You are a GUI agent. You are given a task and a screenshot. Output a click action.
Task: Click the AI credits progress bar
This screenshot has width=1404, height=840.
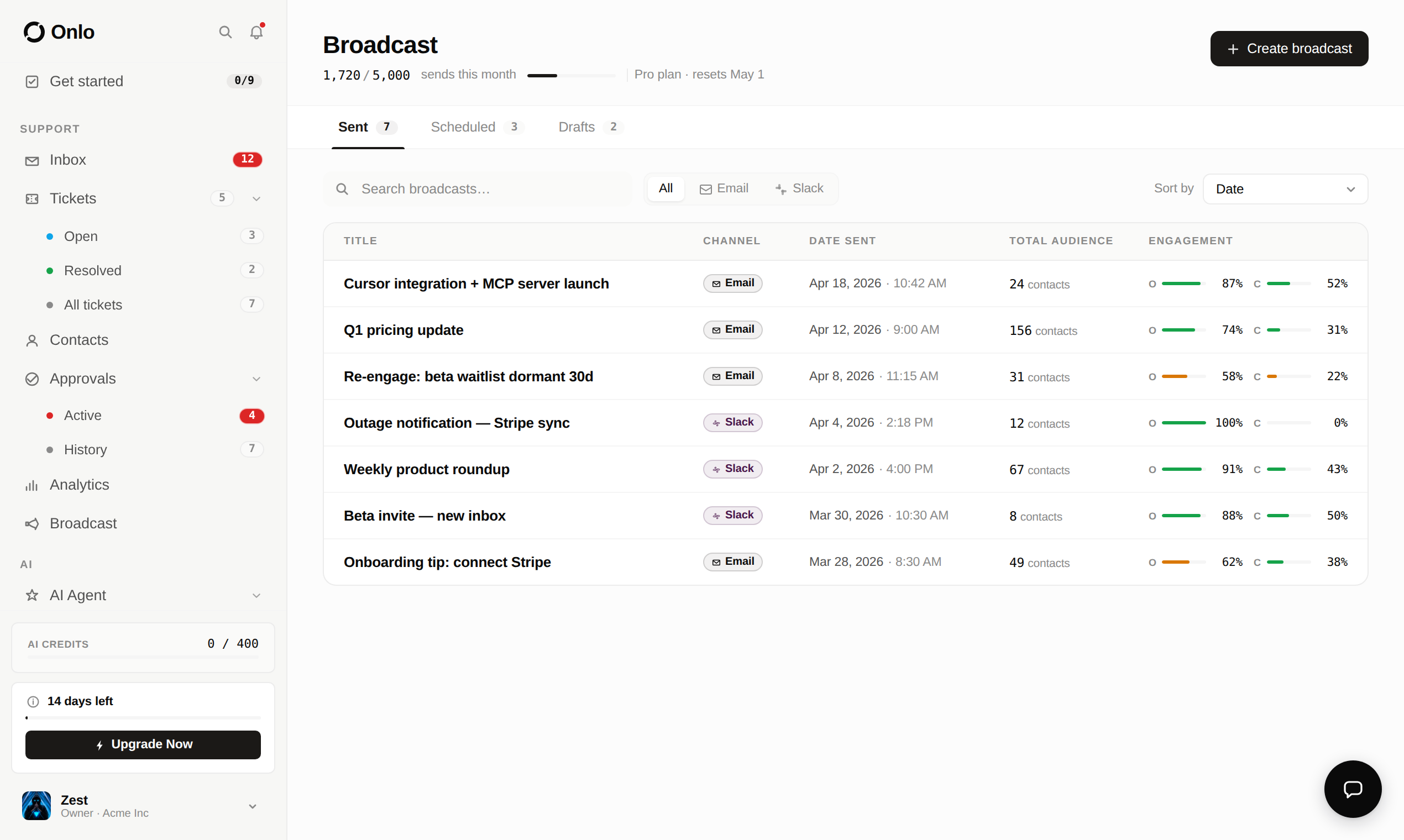(x=143, y=658)
